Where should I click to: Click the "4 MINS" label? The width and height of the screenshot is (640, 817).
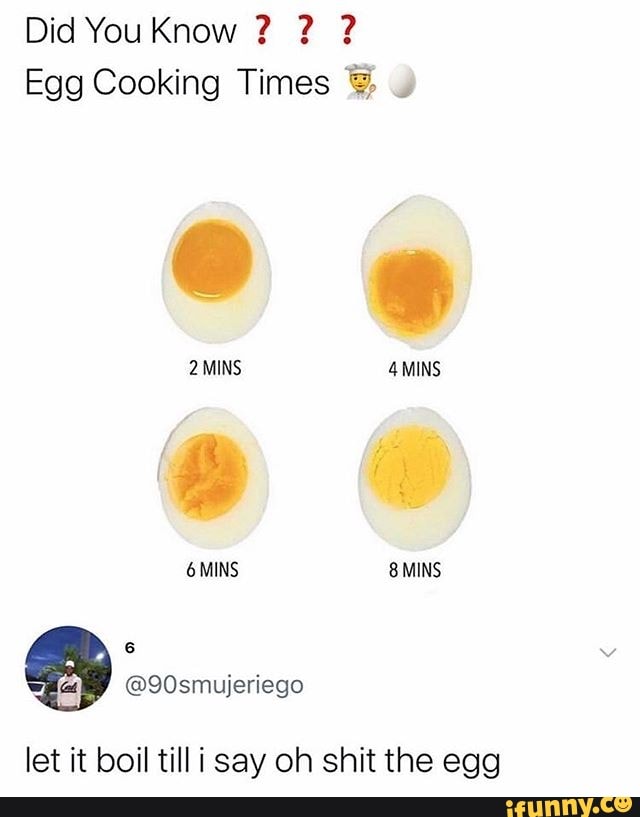click(414, 369)
